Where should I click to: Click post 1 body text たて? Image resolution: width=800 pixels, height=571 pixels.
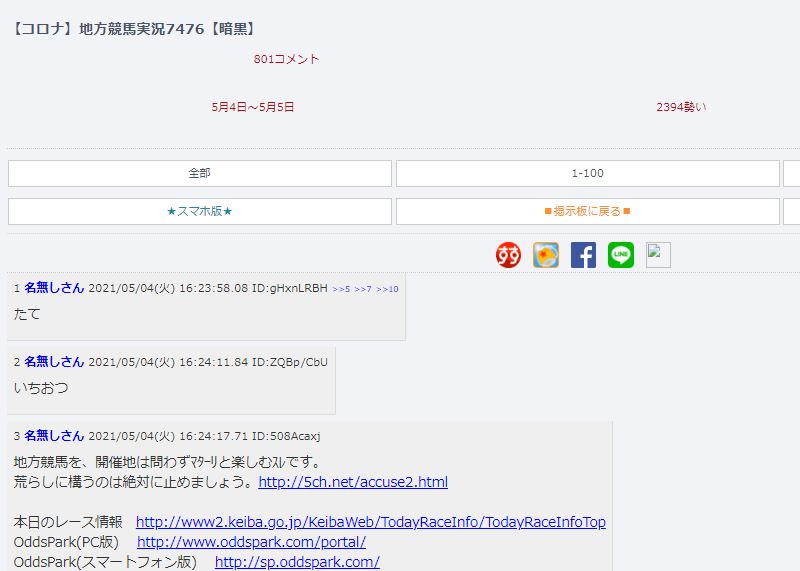27,314
